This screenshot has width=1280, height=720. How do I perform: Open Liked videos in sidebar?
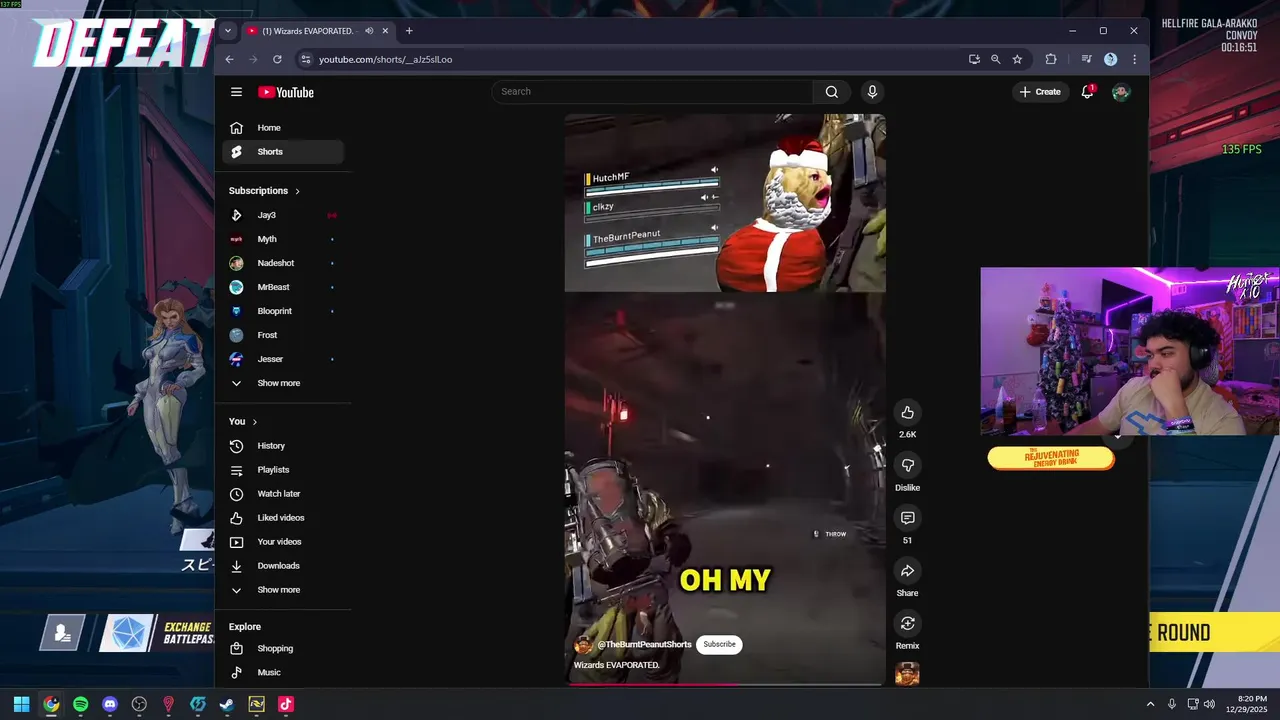coord(283,518)
